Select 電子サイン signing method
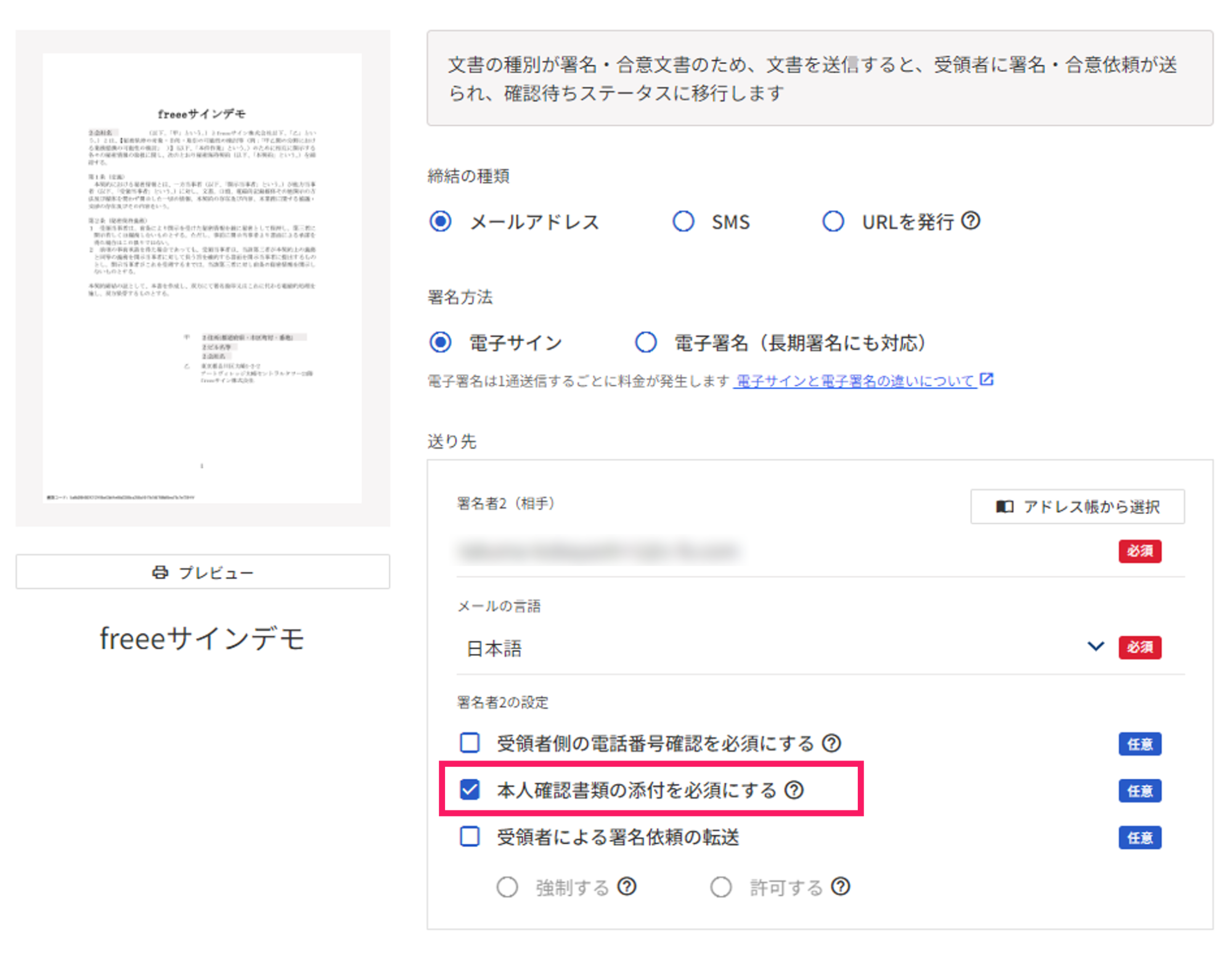Image resolution: width=1232 pixels, height=959 pixels. click(x=440, y=341)
